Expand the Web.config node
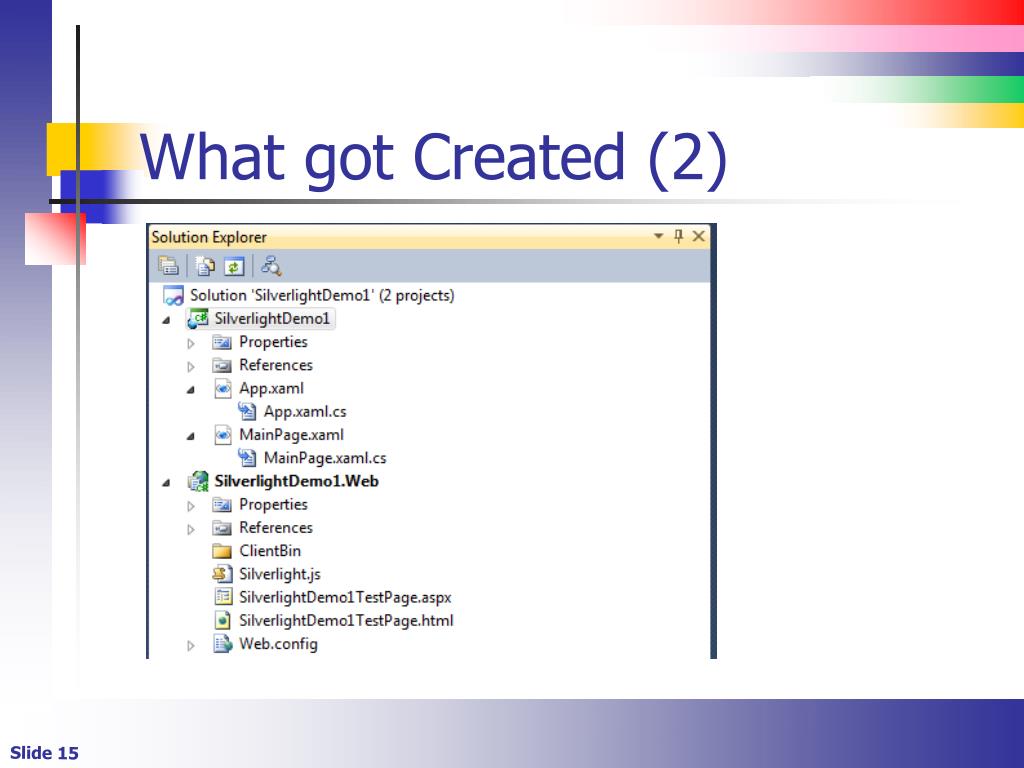Screen dimensions: 1024x768 coord(191,645)
